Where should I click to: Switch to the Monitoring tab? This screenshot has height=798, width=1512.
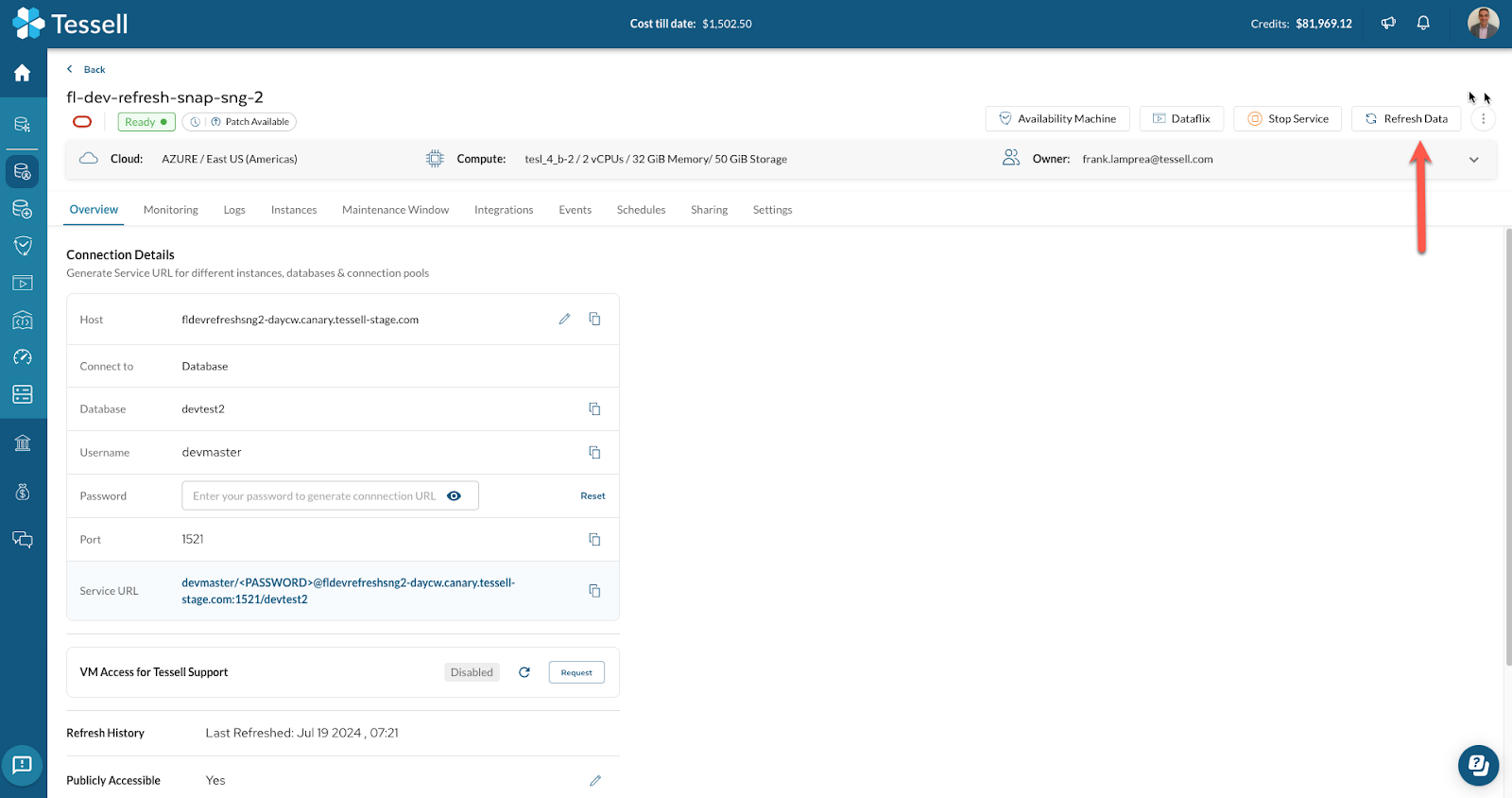coord(171,210)
